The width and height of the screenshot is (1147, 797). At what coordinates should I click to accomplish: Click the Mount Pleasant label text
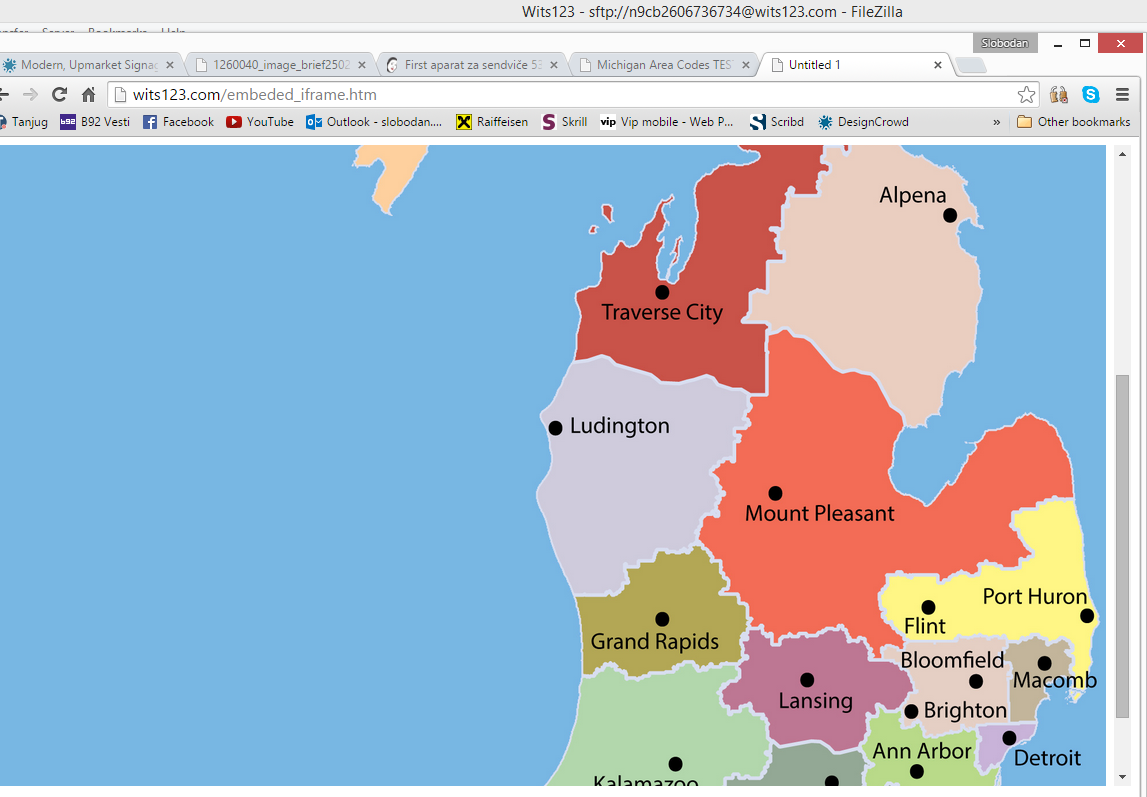coord(819,513)
